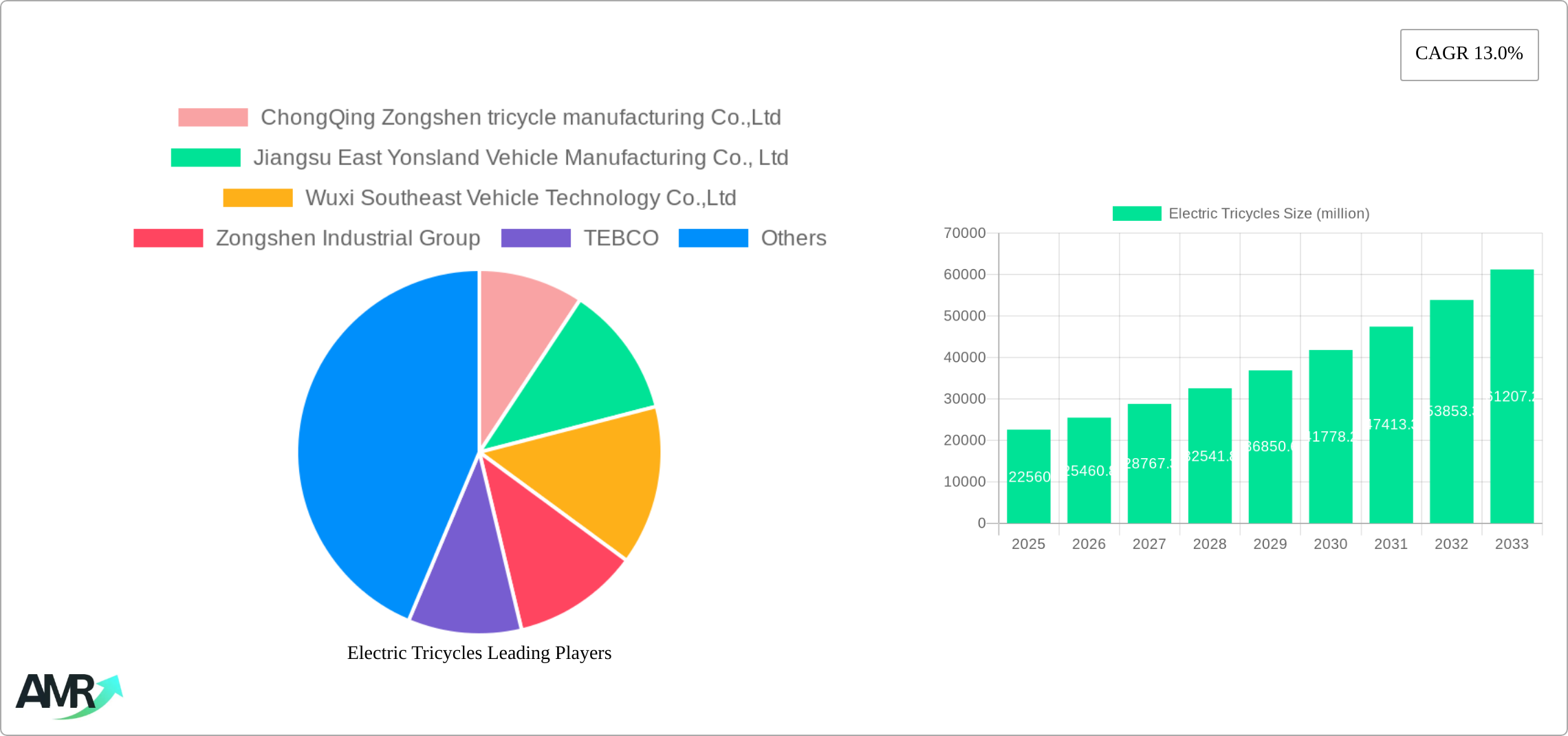This screenshot has height=736, width=1568.
Task: Click the 2025 axis label
Action: click(1028, 543)
